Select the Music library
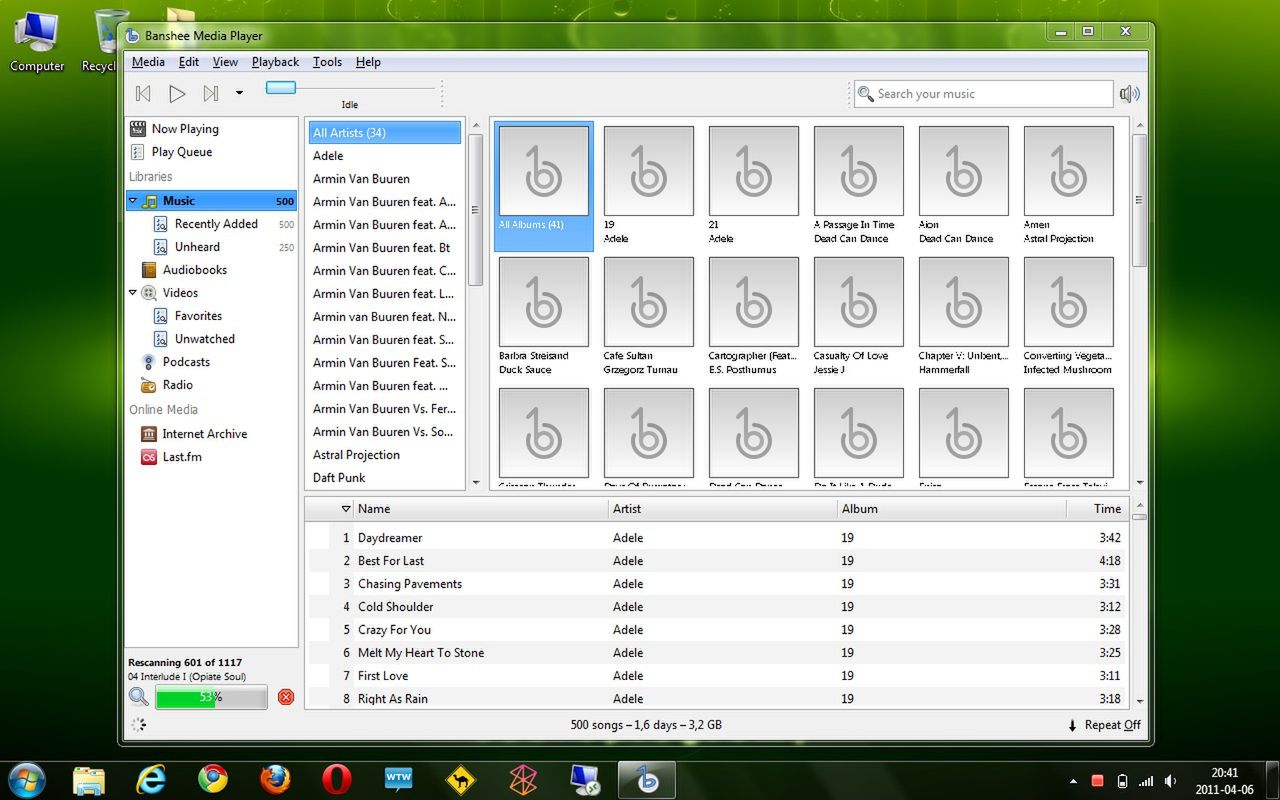 pyautogui.click(x=211, y=201)
